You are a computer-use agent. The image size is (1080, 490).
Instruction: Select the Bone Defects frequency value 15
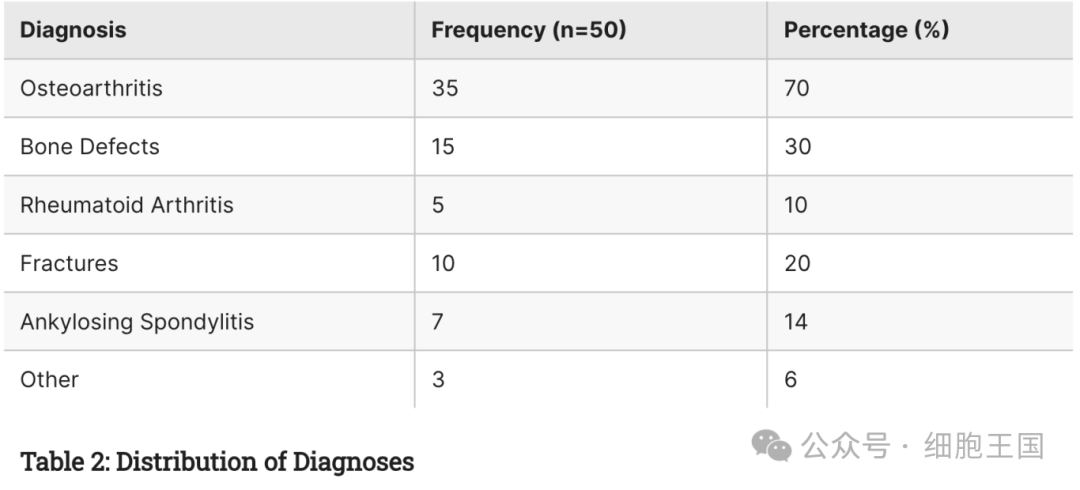(444, 147)
